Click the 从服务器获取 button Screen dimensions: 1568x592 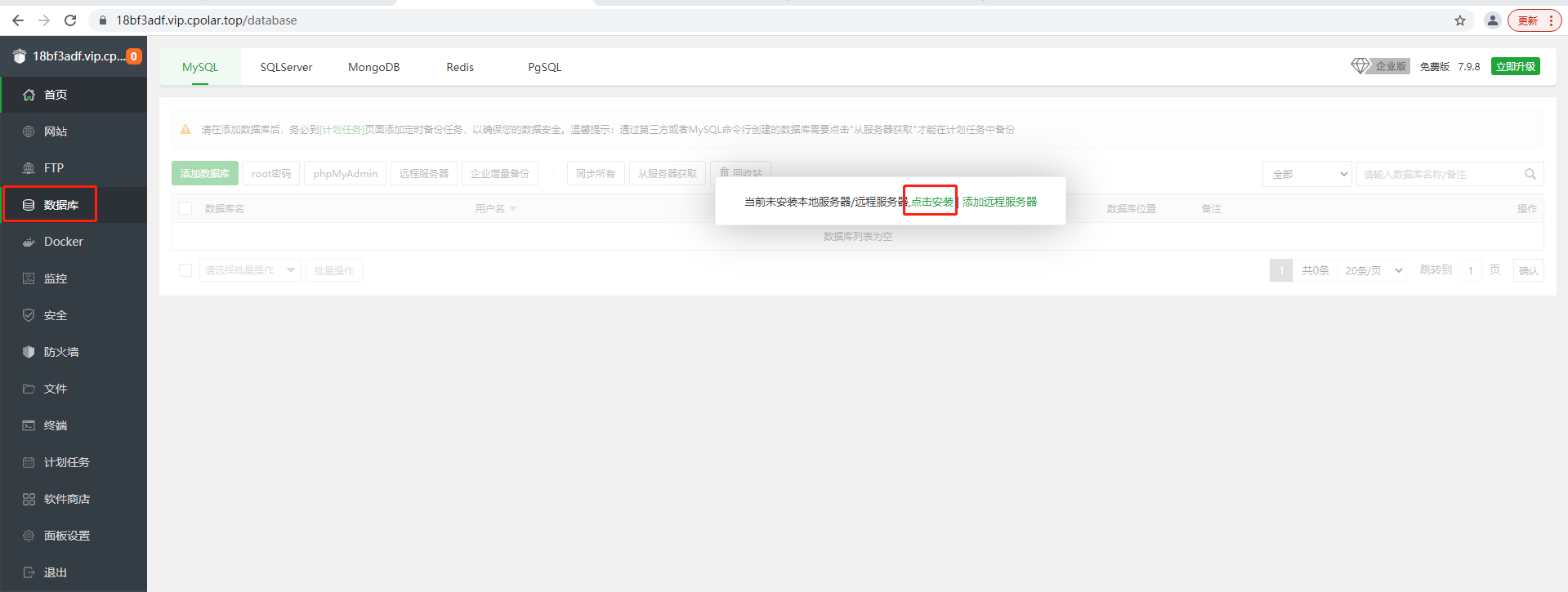coord(668,173)
